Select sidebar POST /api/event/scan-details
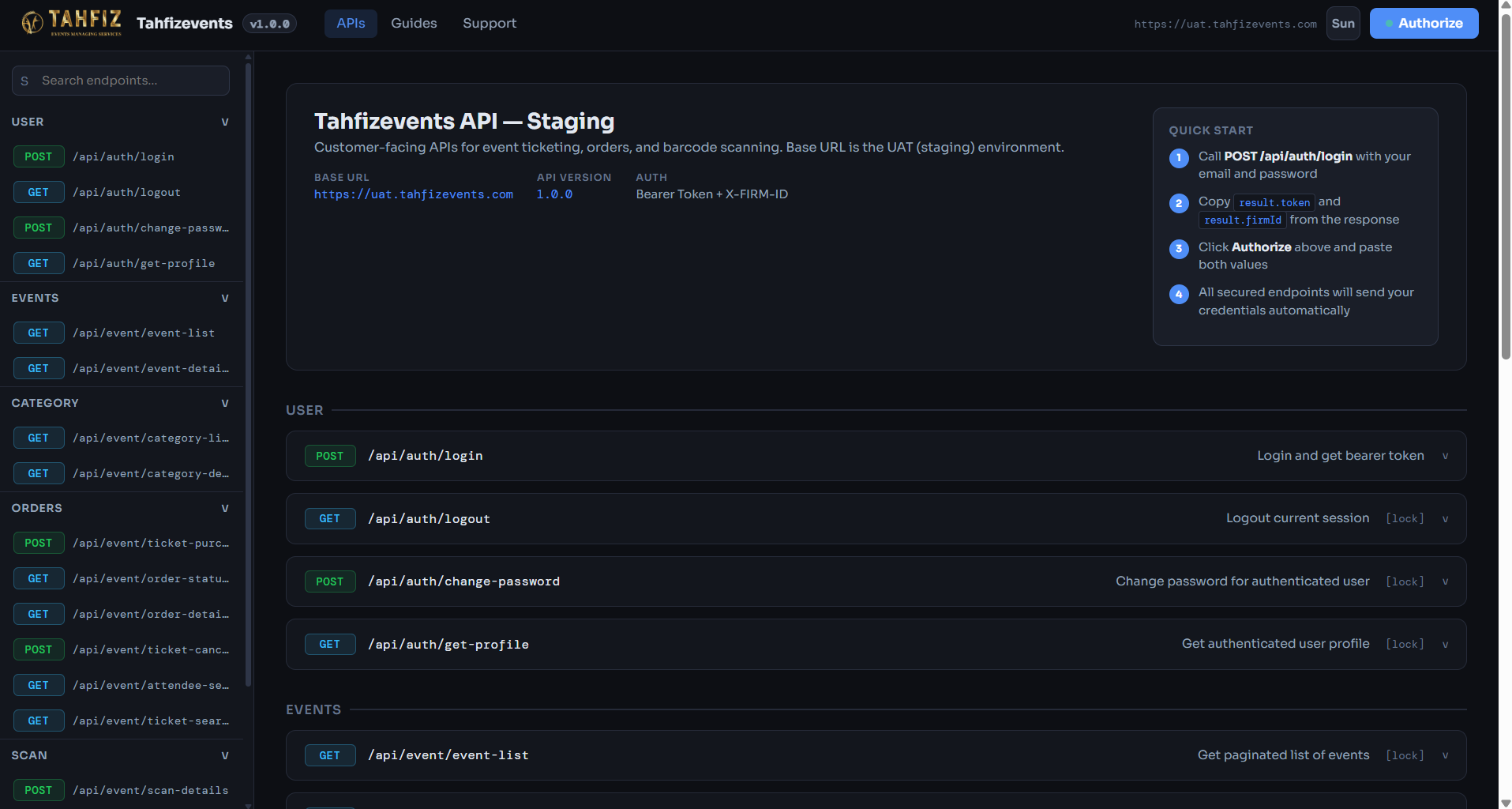 [121, 790]
